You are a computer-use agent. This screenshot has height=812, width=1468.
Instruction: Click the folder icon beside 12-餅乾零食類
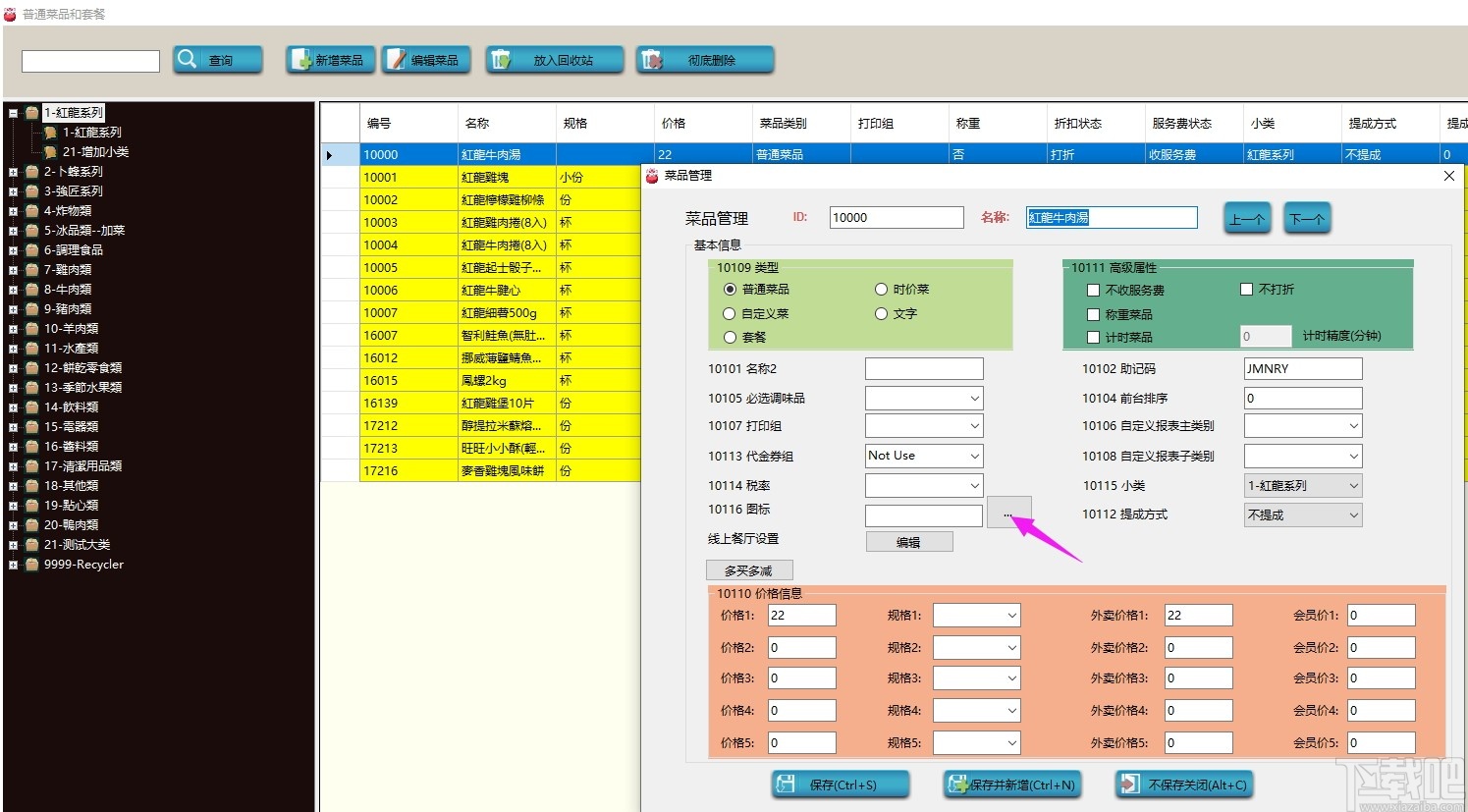click(32, 368)
